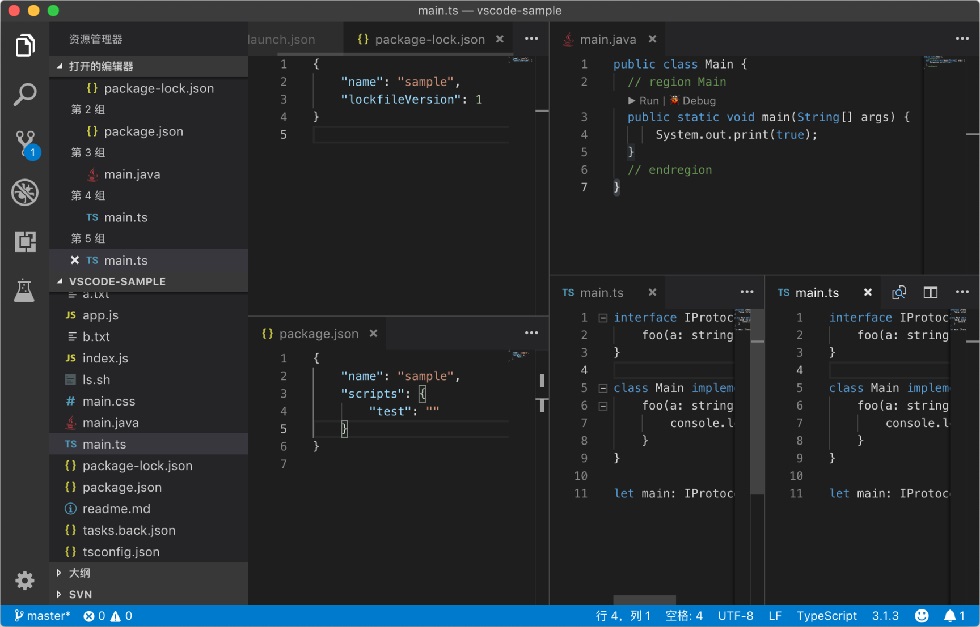Select the package.json tab
The width and height of the screenshot is (980, 627).
(318, 333)
